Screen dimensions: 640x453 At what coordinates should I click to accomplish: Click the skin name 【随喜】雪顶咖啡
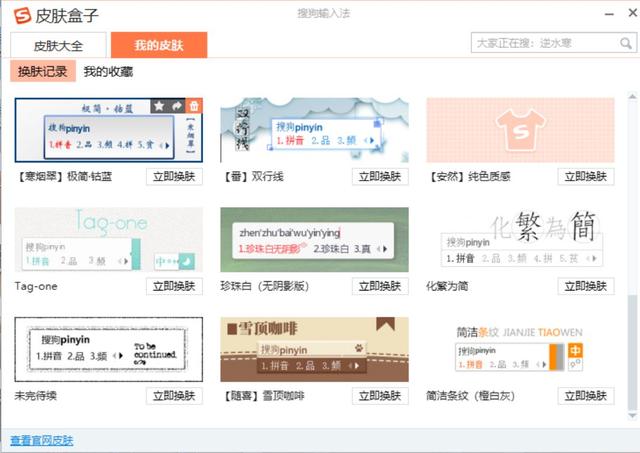(263, 395)
